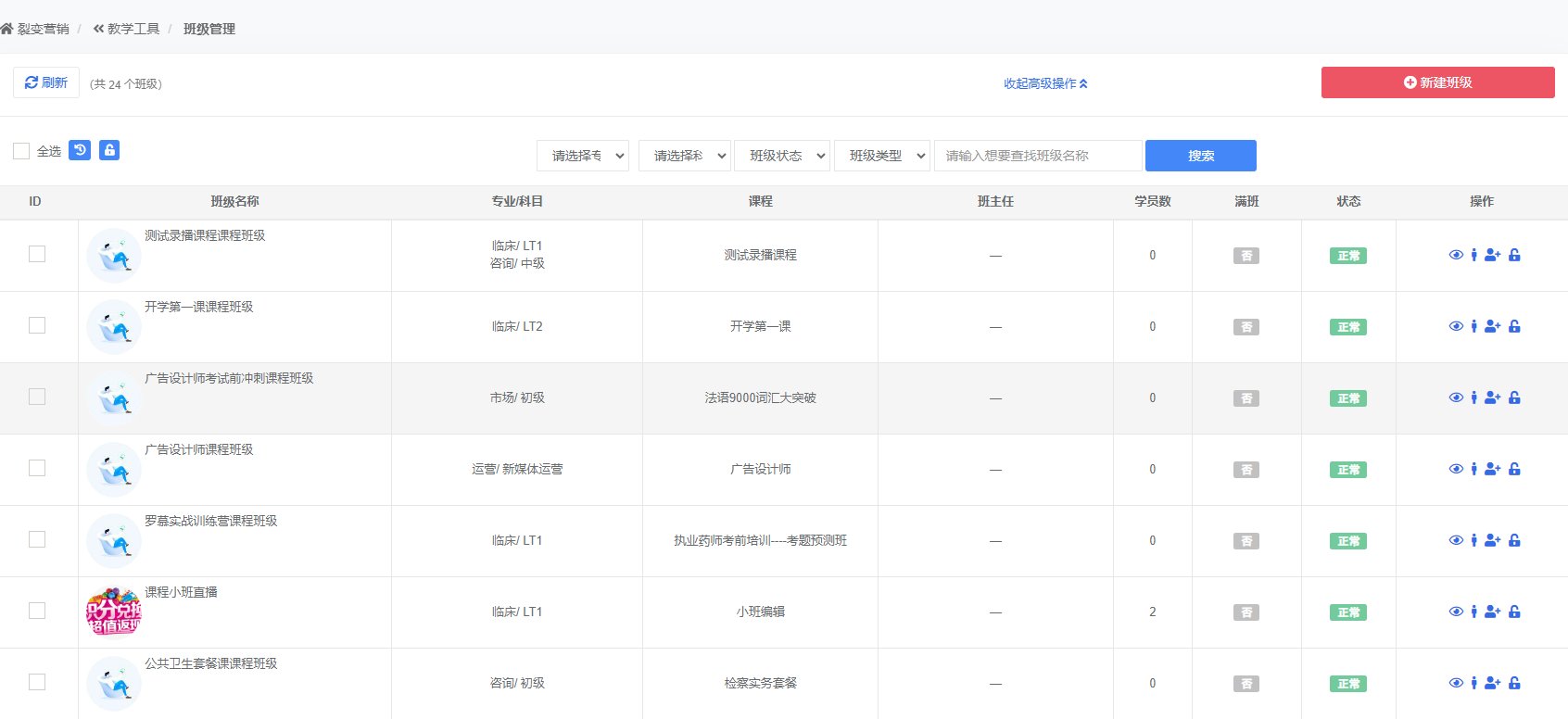The height and width of the screenshot is (719, 1568).
Task: View details of 测试录播课程班级 via eye icon
Action: [1456, 255]
